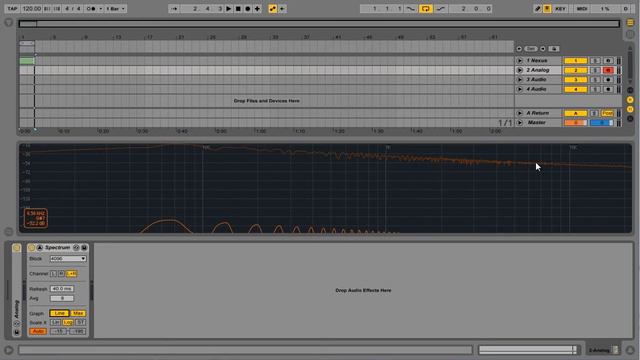Adjust the blue Master pan slider
The height and width of the screenshot is (360, 640).
click(601, 122)
